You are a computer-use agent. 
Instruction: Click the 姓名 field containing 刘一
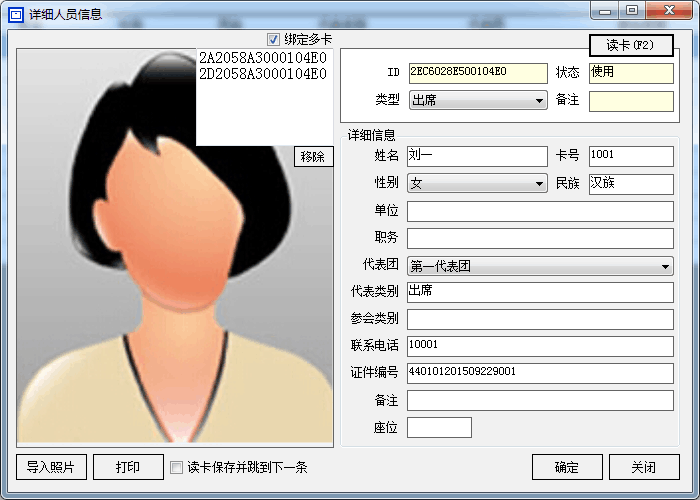477,156
